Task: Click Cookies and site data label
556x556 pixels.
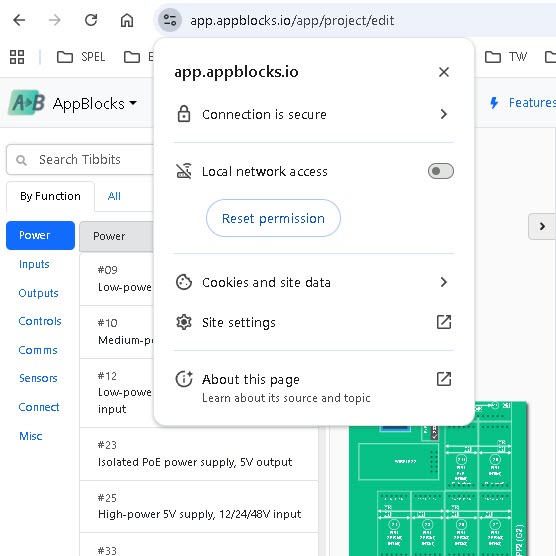Action: [266, 283]
